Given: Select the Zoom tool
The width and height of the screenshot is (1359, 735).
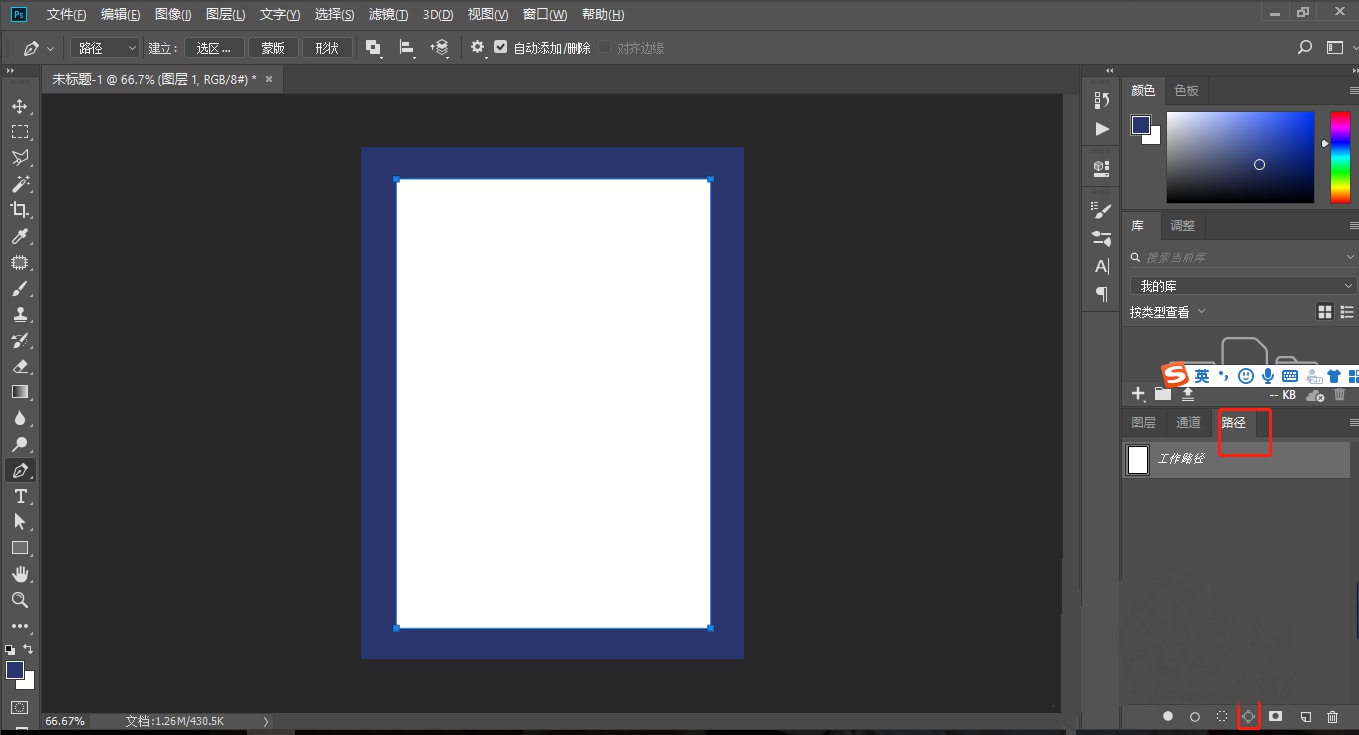Looking at the screenshot, I should tap(20, 600).
